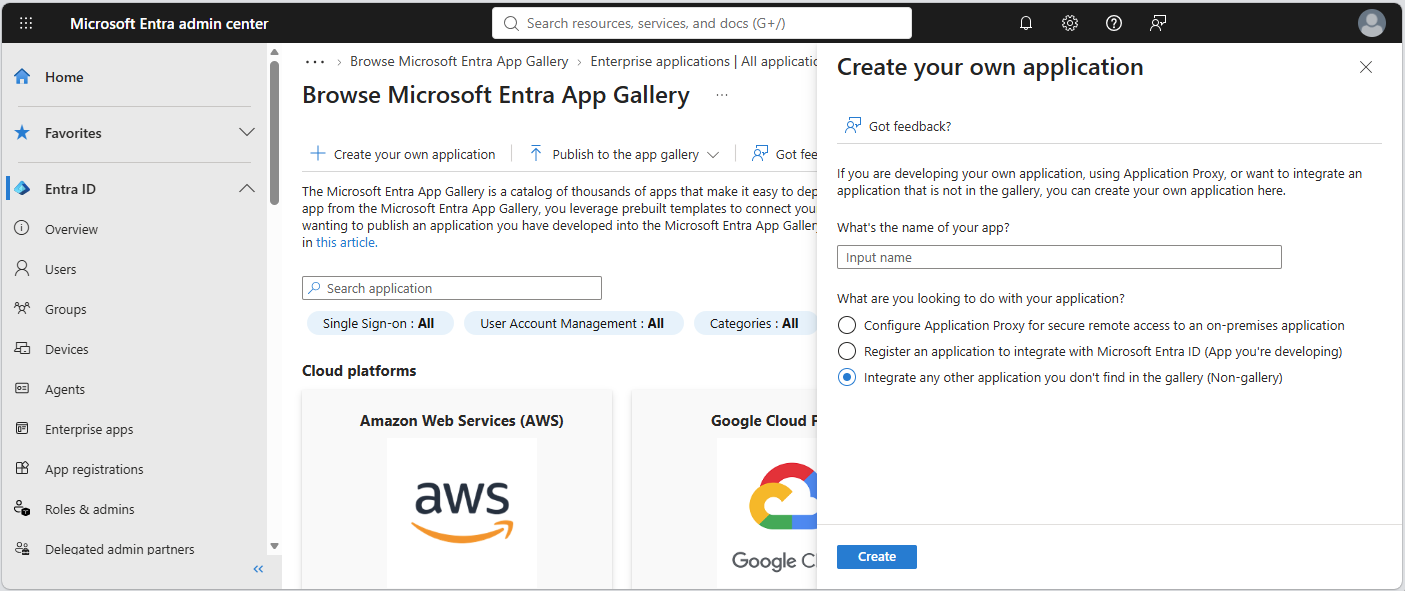
Task: Open the Single Sign-on filter
Action: [x=379, y=323]
